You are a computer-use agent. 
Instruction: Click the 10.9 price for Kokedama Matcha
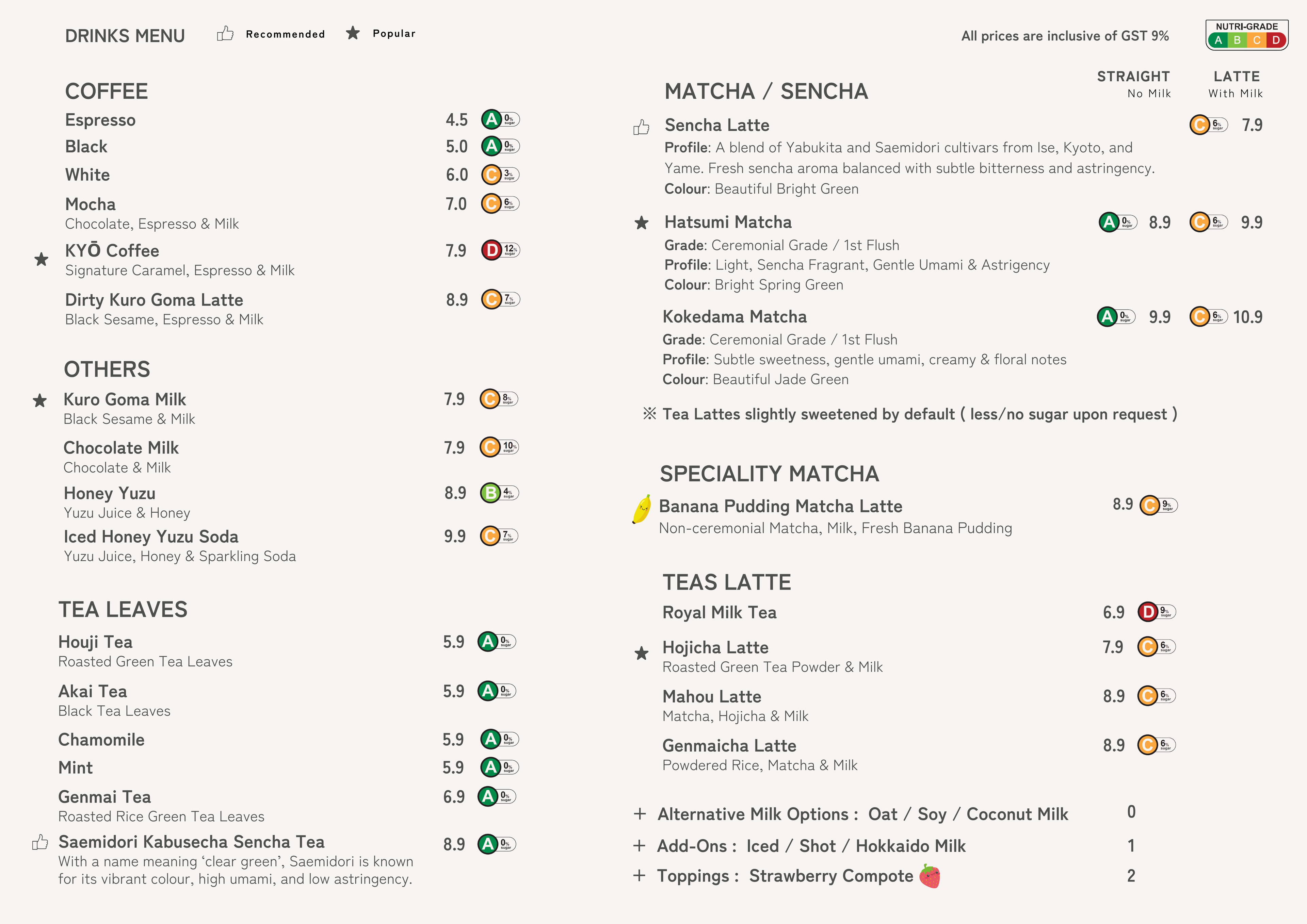tap(1247, 317)
